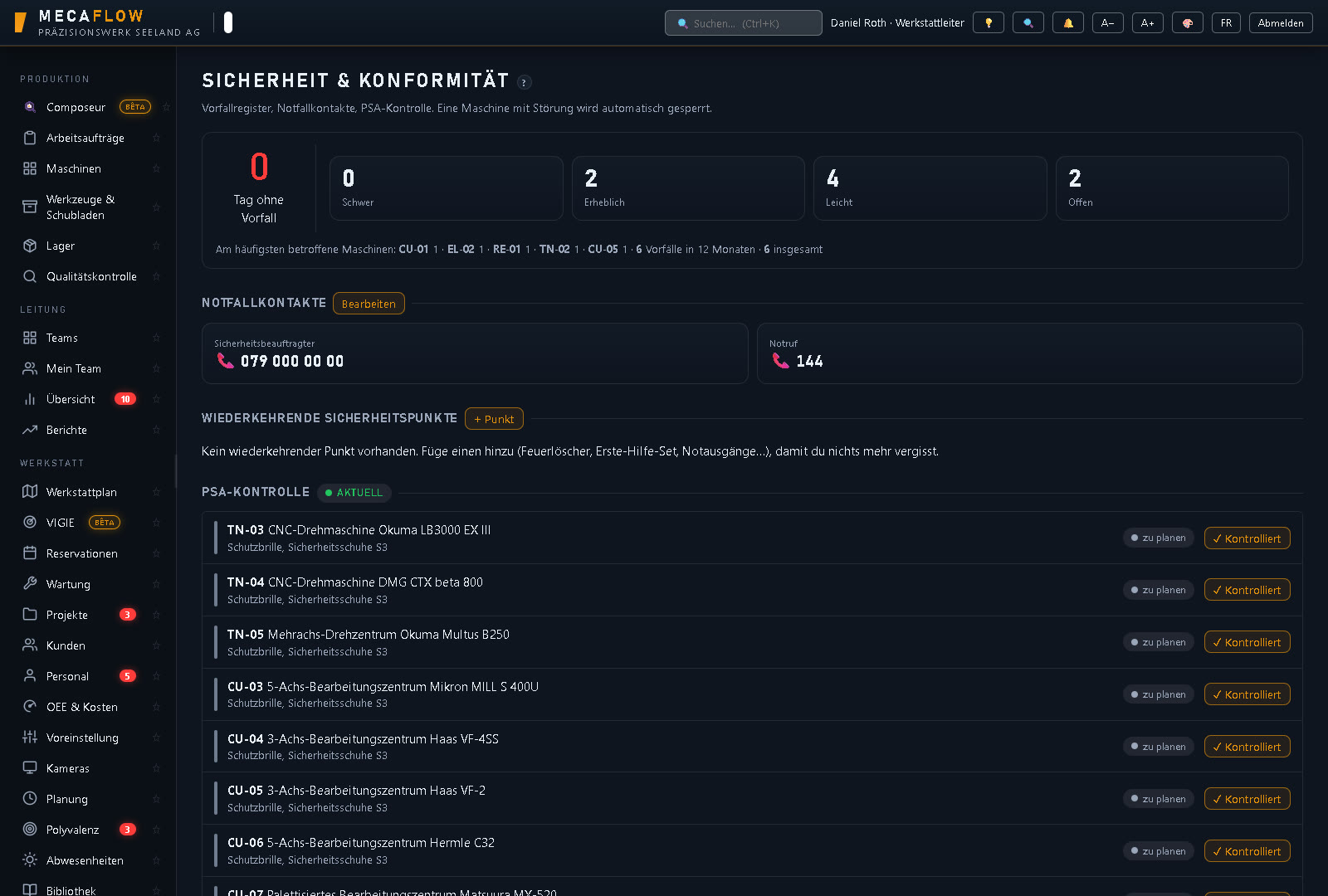
Task: Mark TN-03 Okuma LB3000 as Kontrolliert
Action: tap(1247, 538)
